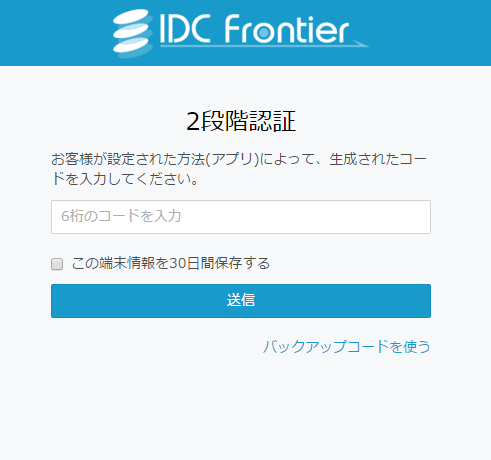Image resolution: width=491 pixels, height=460 pixels.
Task: Click the instruction text about アプリ generated code
Action: (239, 169)
